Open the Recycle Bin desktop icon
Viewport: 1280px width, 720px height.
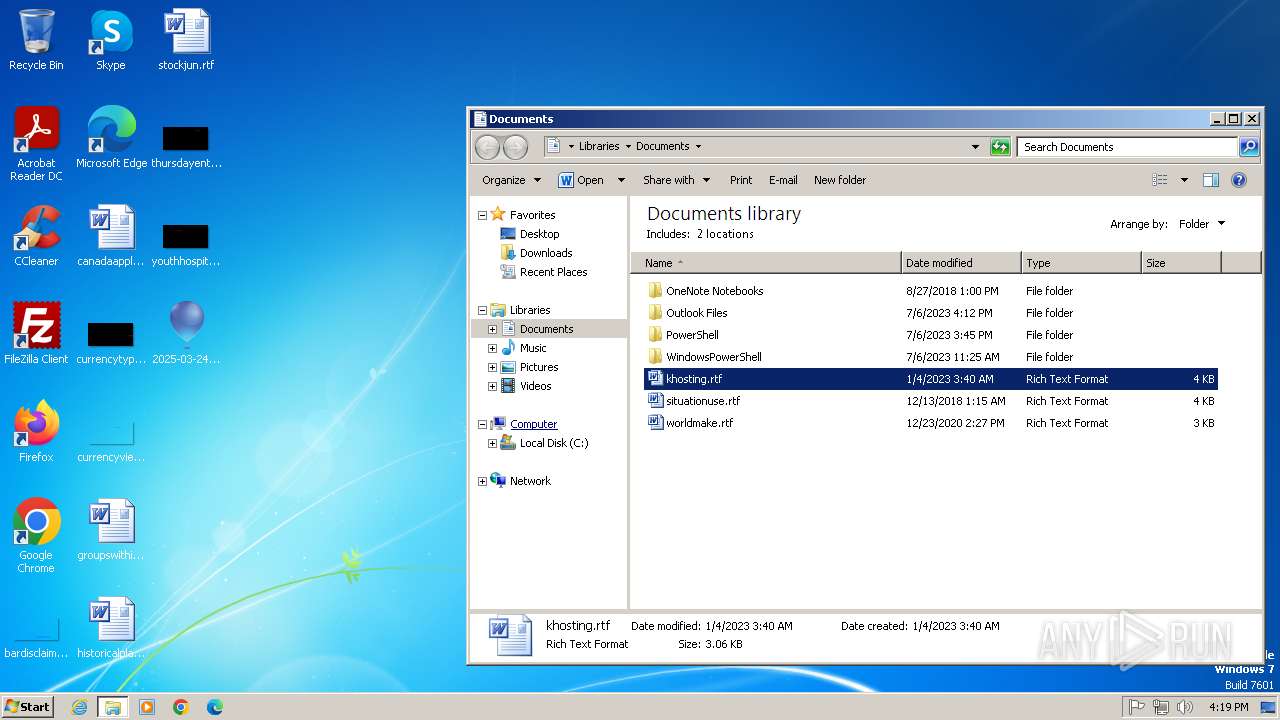click(x=36, y=40)
